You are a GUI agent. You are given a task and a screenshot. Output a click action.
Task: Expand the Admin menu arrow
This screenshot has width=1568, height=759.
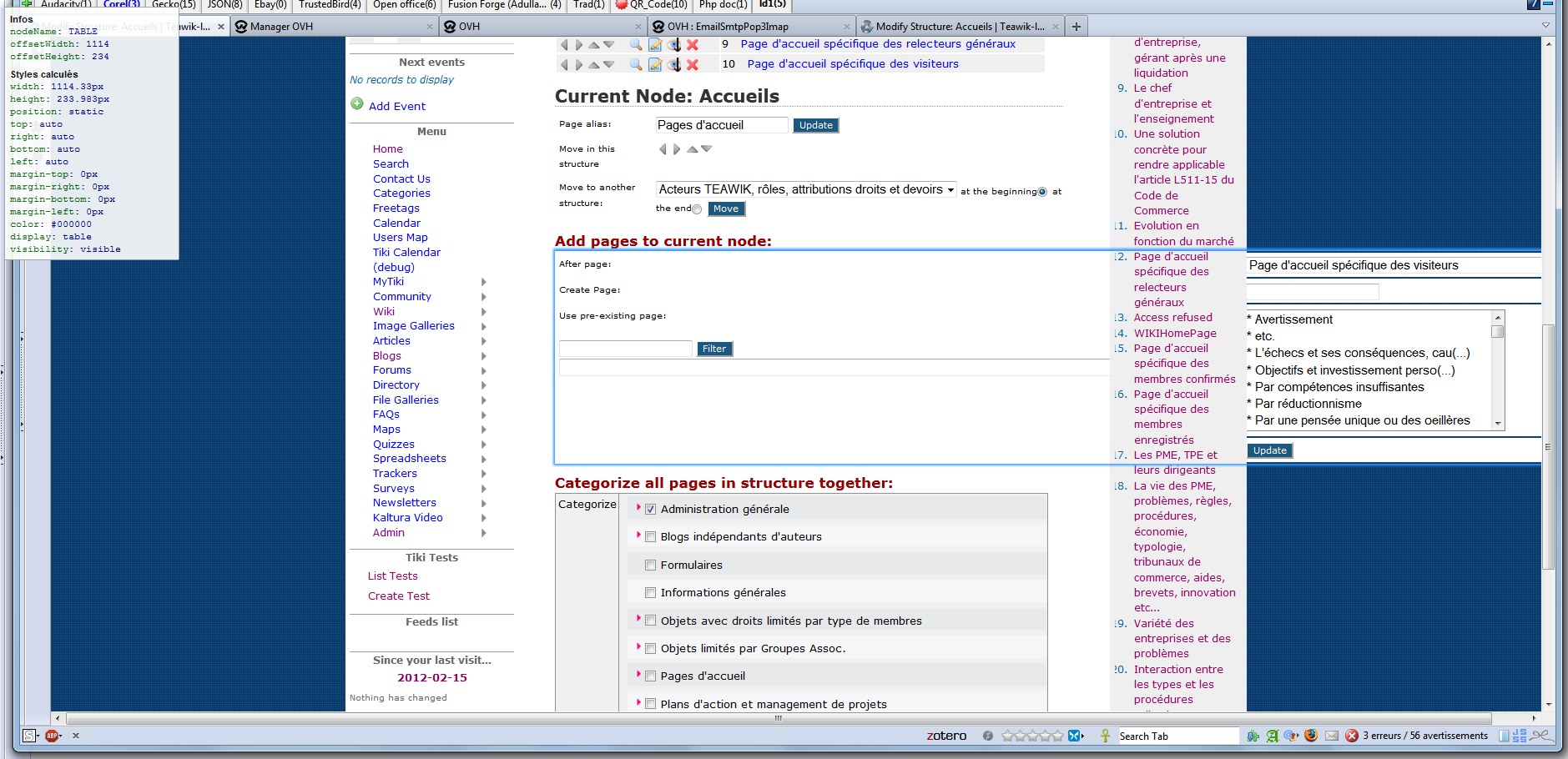click(x=483, y=533)
